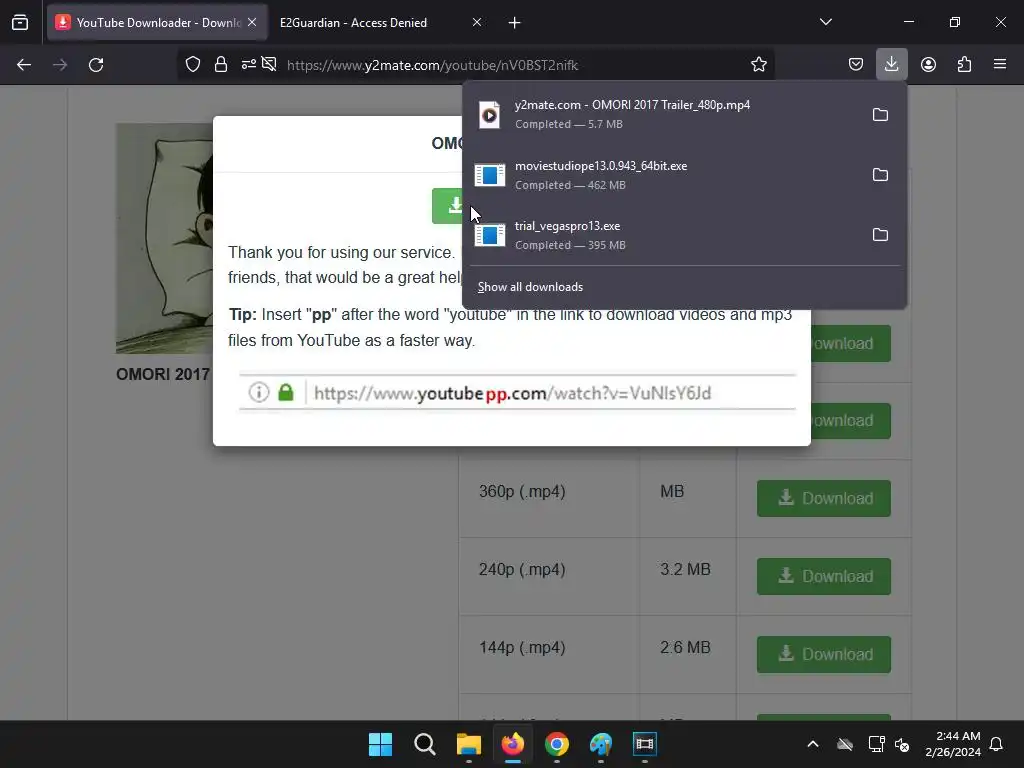Click the youtubepp.com example URL image
This screenshot has width=1024, height=768.
(x=517, y=392)
